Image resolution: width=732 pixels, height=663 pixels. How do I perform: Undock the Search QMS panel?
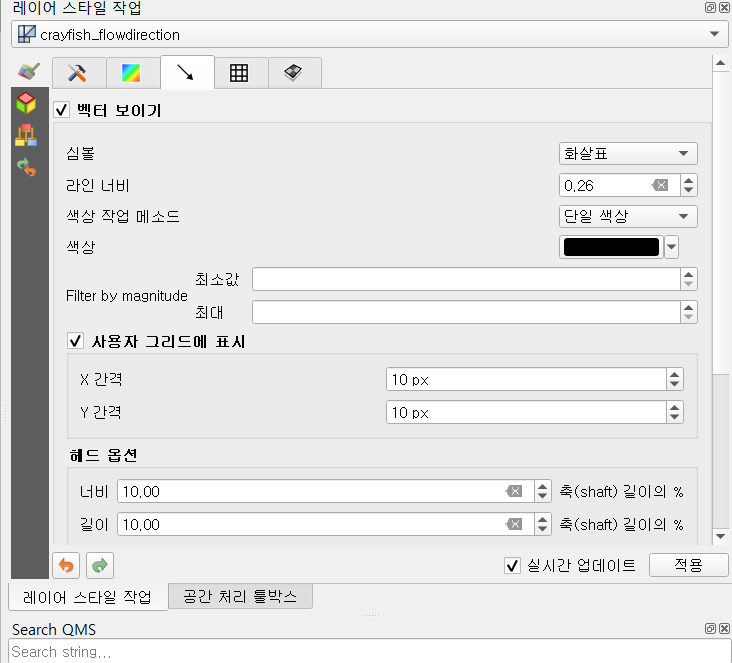[710, 628]
